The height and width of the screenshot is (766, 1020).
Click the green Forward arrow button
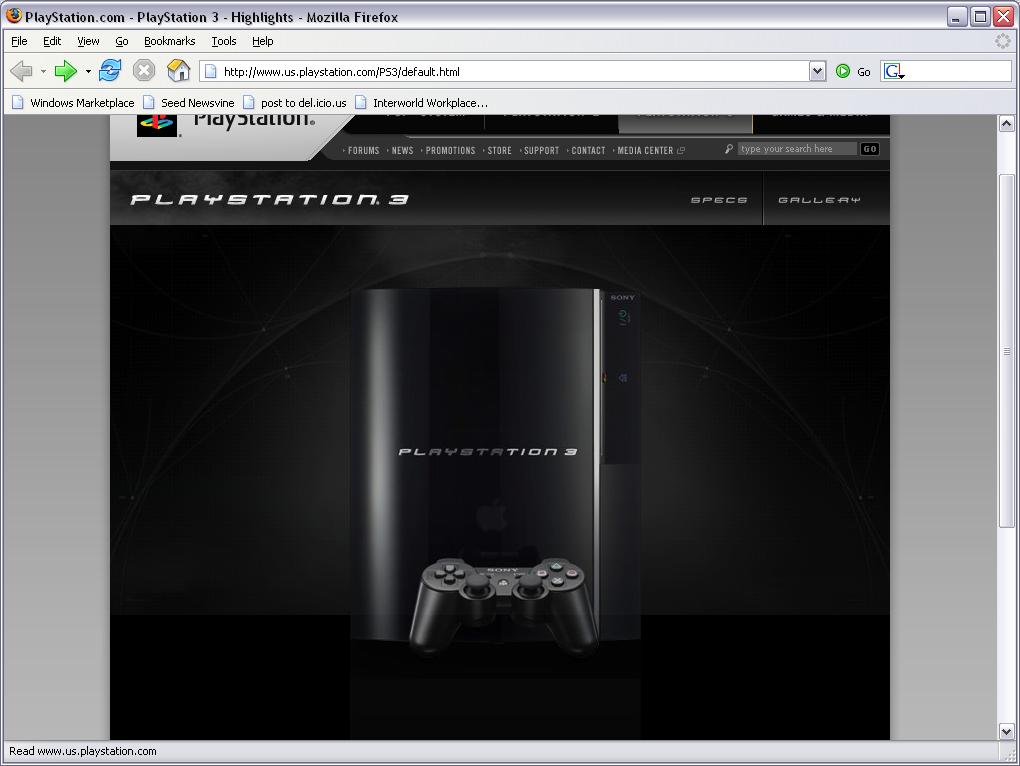click(x=66, y=71)
